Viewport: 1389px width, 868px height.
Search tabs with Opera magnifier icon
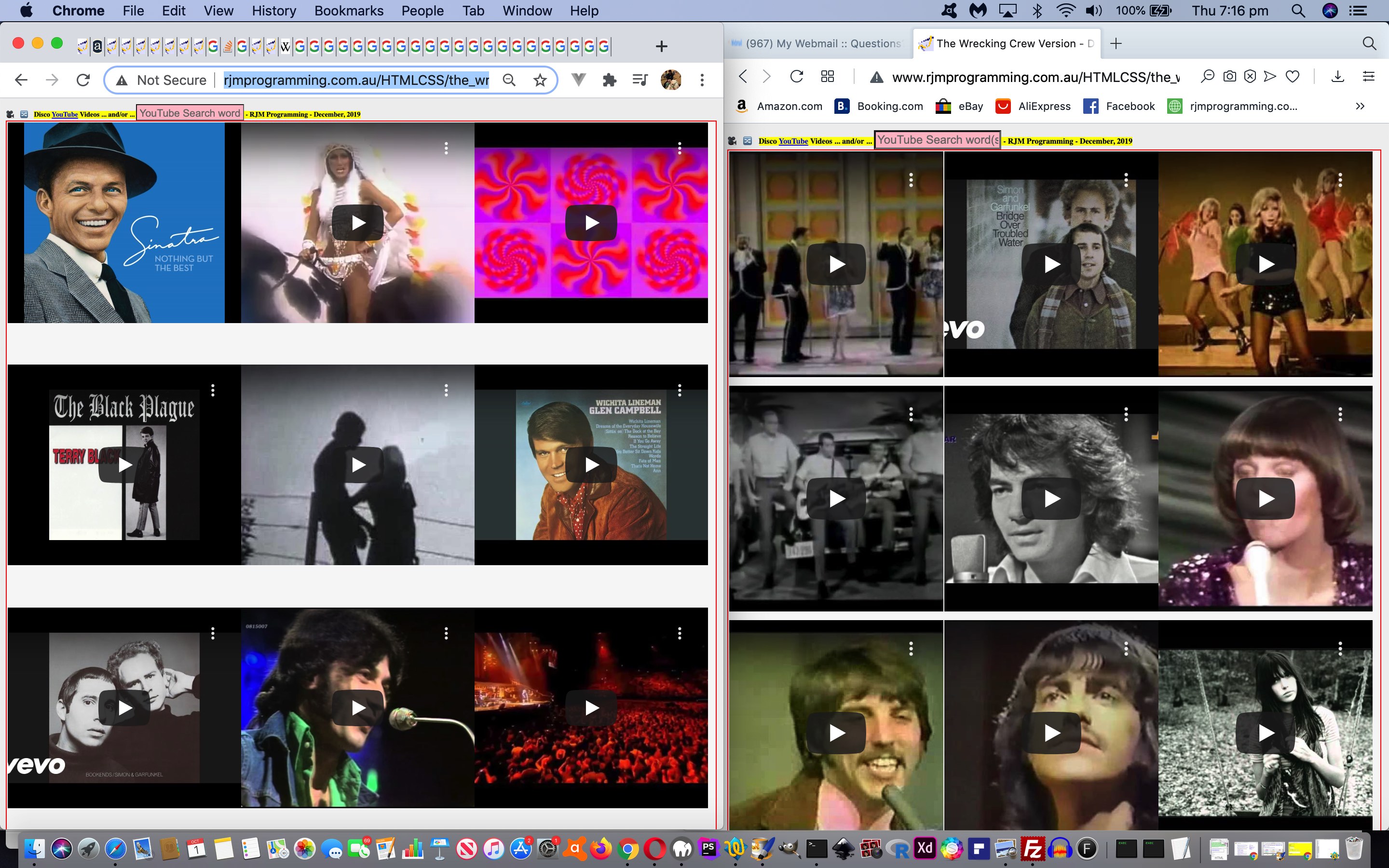tap(1369, 43)
